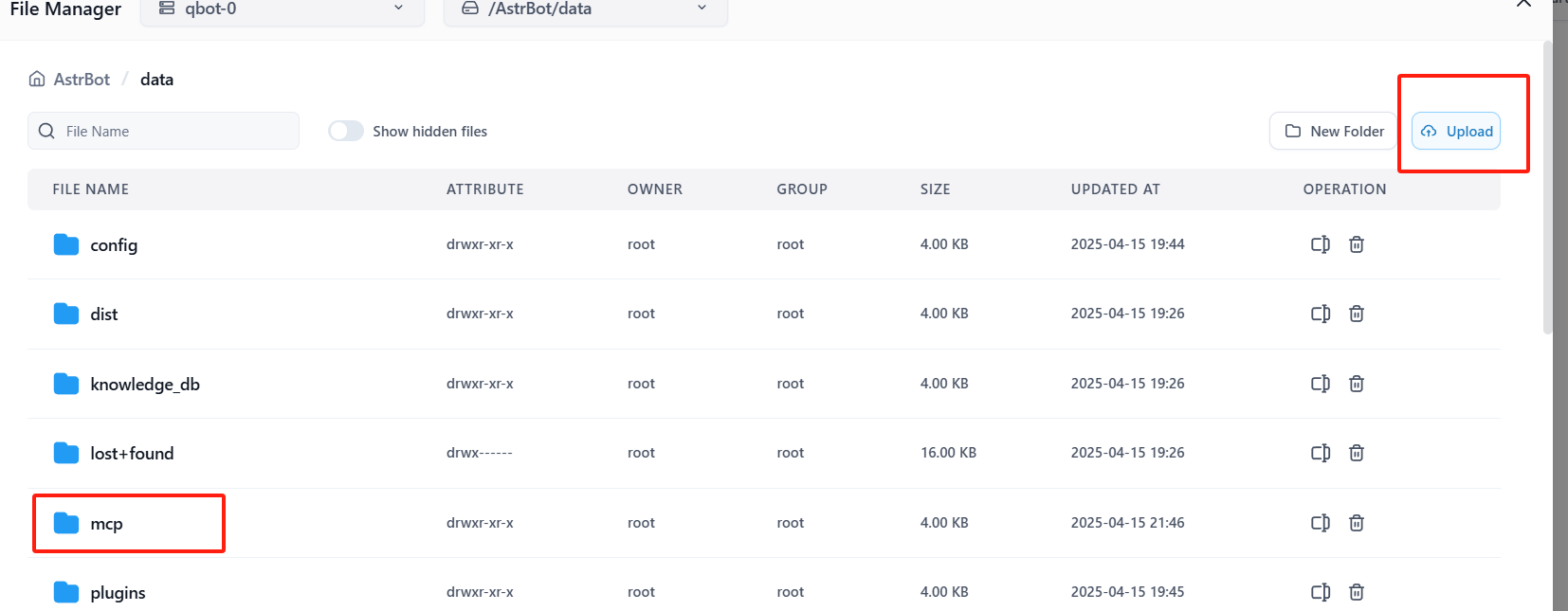This screenshot has height=611, width=1568.
Task: Expand the /AstrBot/data path dropdown
Action: [x=585, y=9]
